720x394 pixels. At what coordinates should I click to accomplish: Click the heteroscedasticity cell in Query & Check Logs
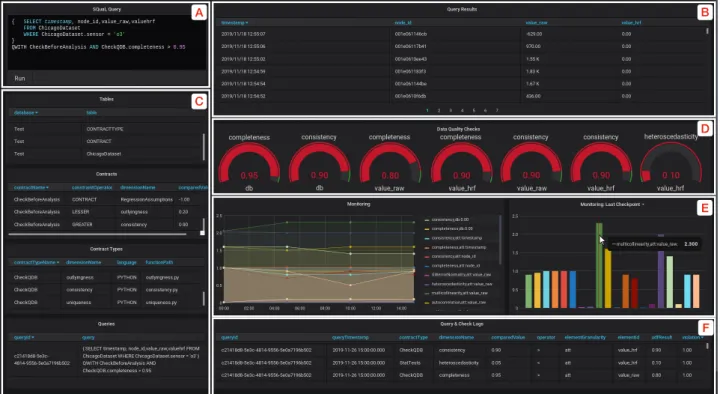pyautogui.click(x=458, y=363)
